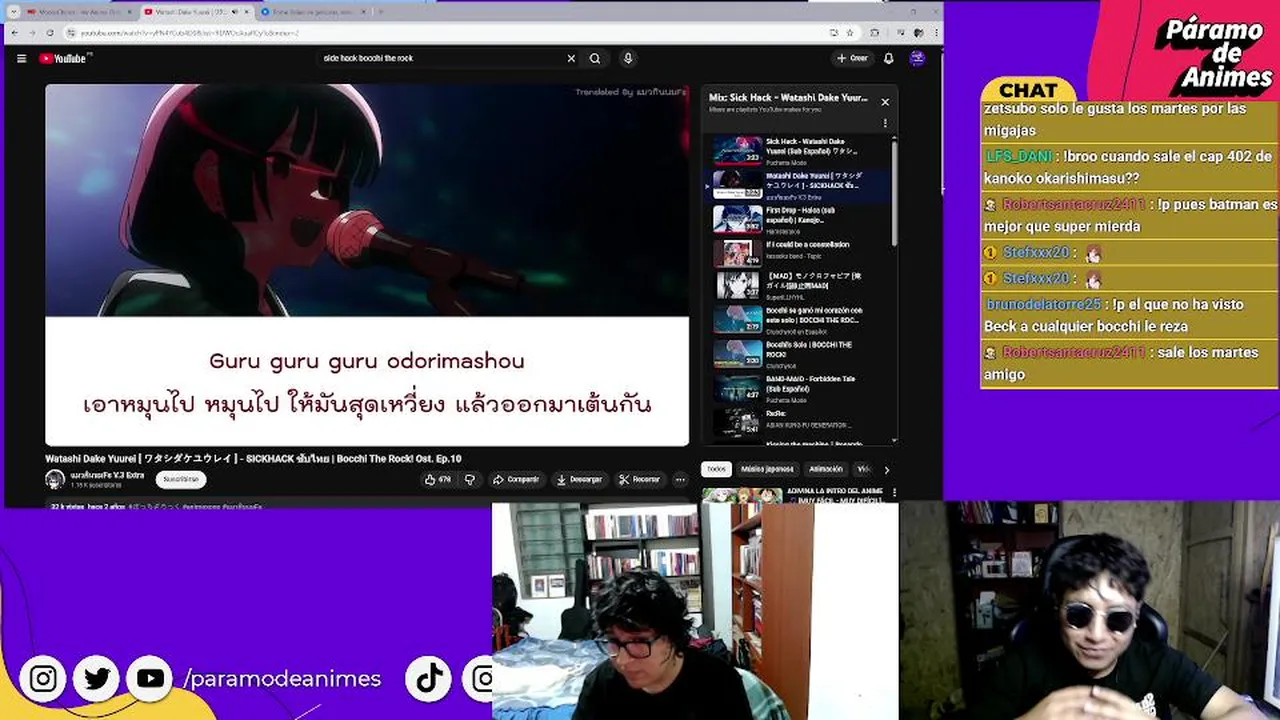Click the Recortar clip button
The height and width of the screenshot is (720, 1280).
click(640, 480)
